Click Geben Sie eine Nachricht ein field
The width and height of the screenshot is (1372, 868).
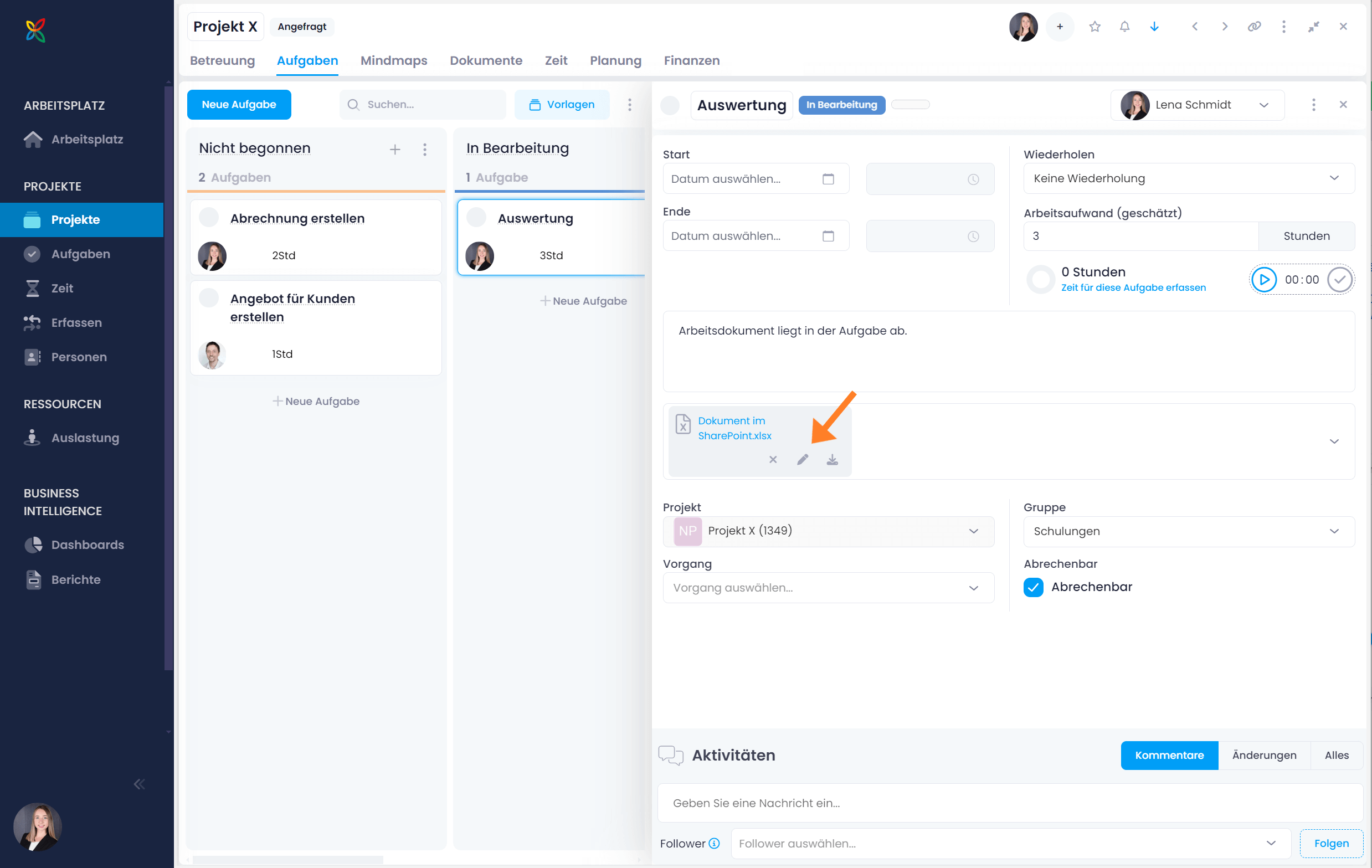[x=1010, y=803]
